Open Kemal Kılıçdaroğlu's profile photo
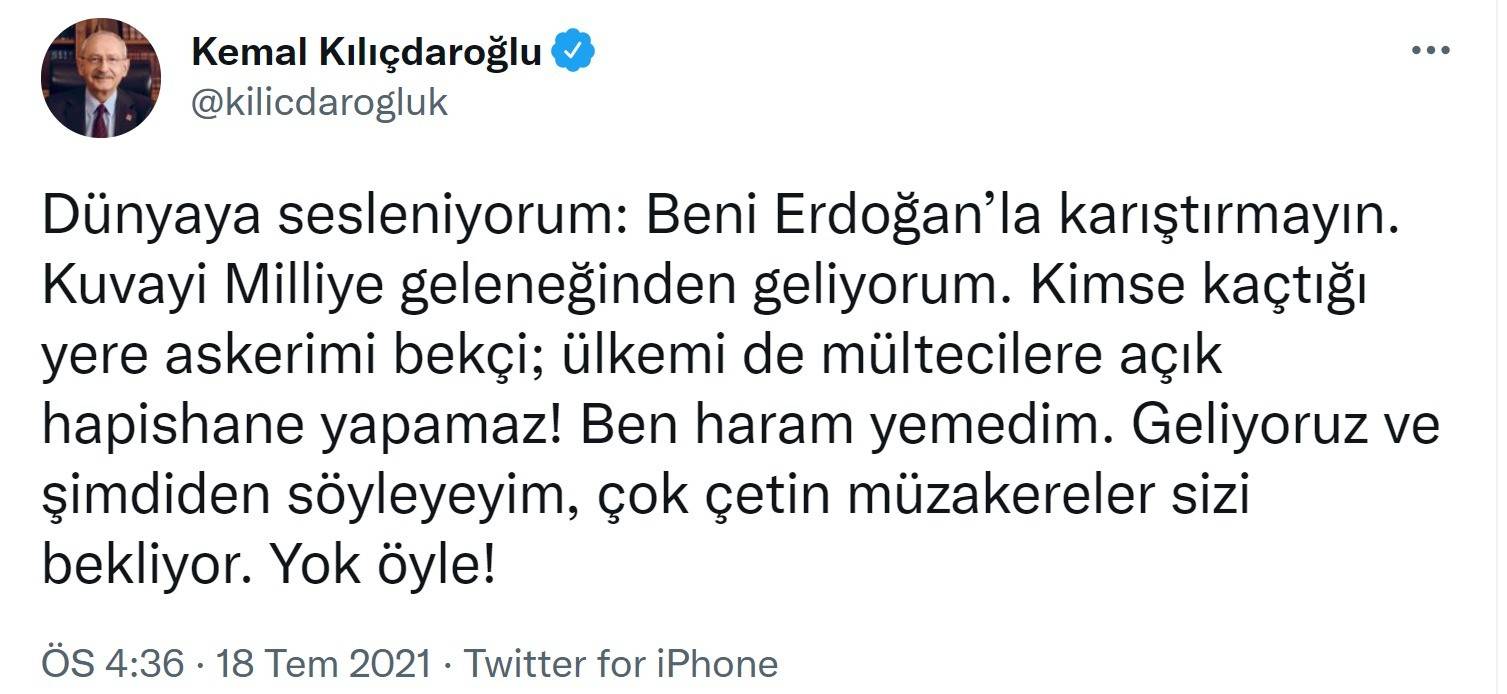Screen dimensions: 1507x694 [100, 77]
